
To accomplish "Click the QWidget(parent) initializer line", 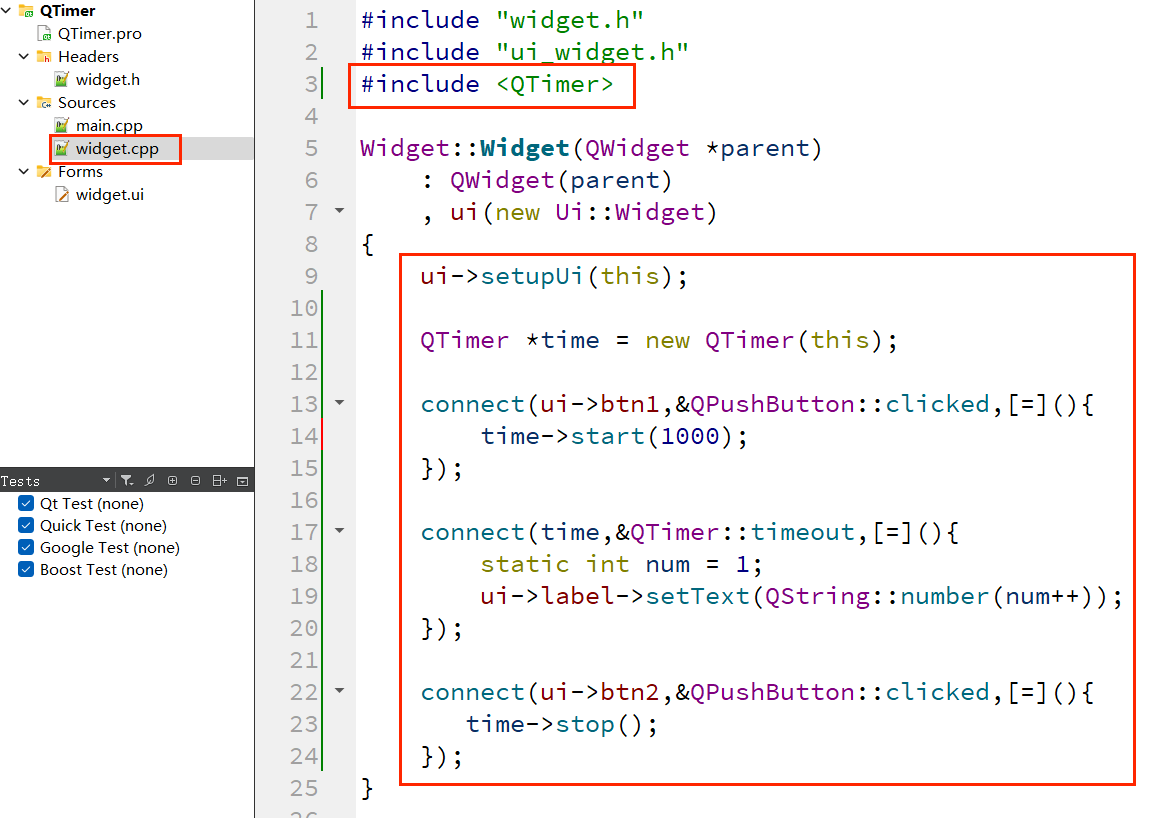I will (561, 181).
